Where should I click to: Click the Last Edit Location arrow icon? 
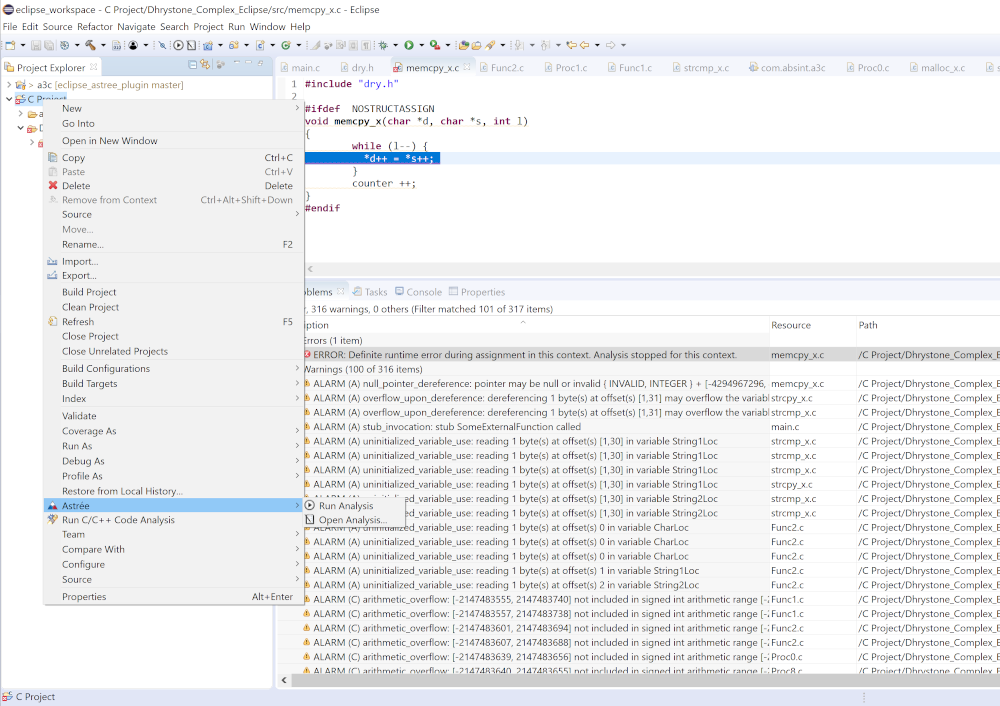pos(571,45)
